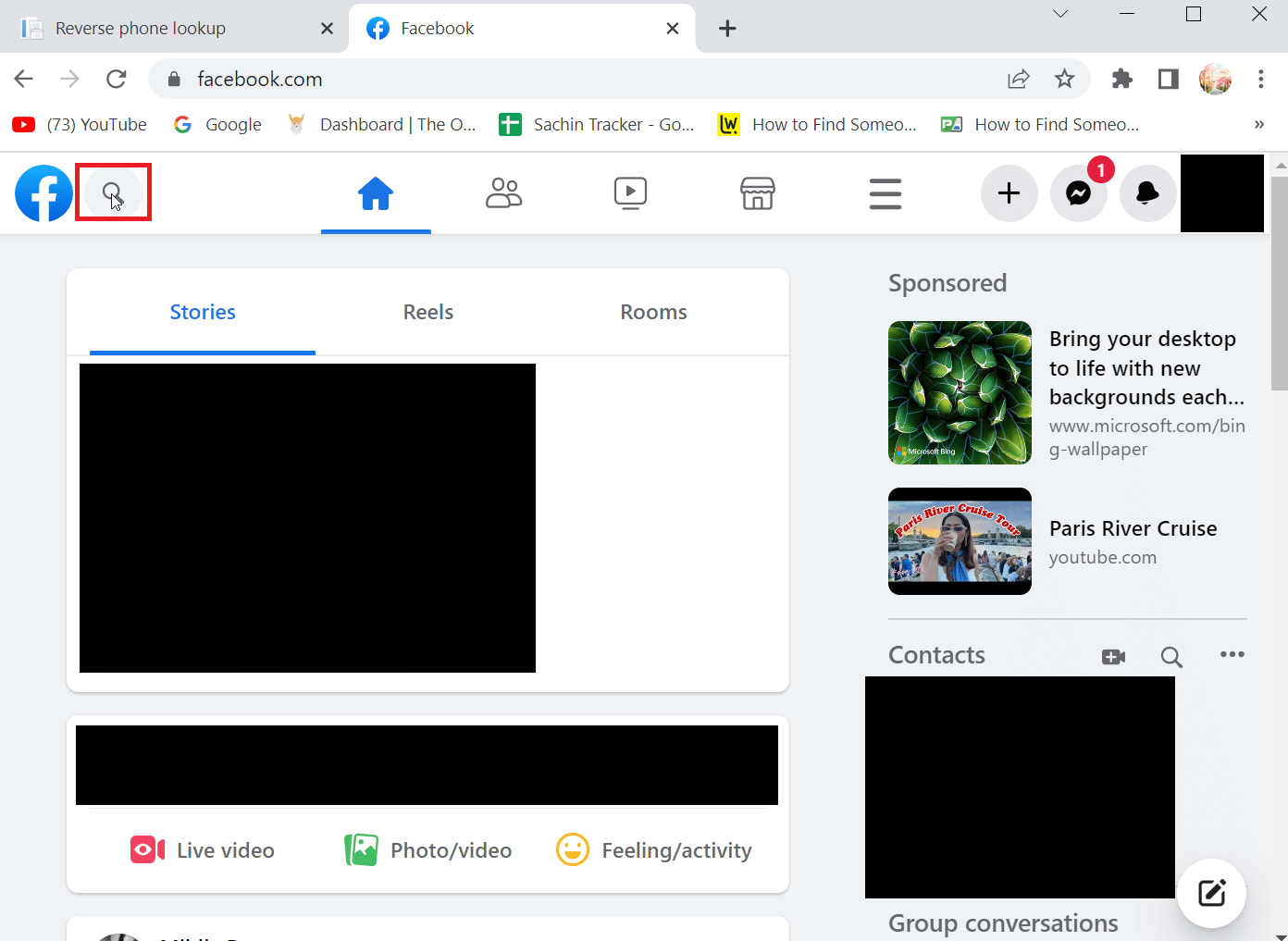Open a new browser tab

(x=727, y=29)
